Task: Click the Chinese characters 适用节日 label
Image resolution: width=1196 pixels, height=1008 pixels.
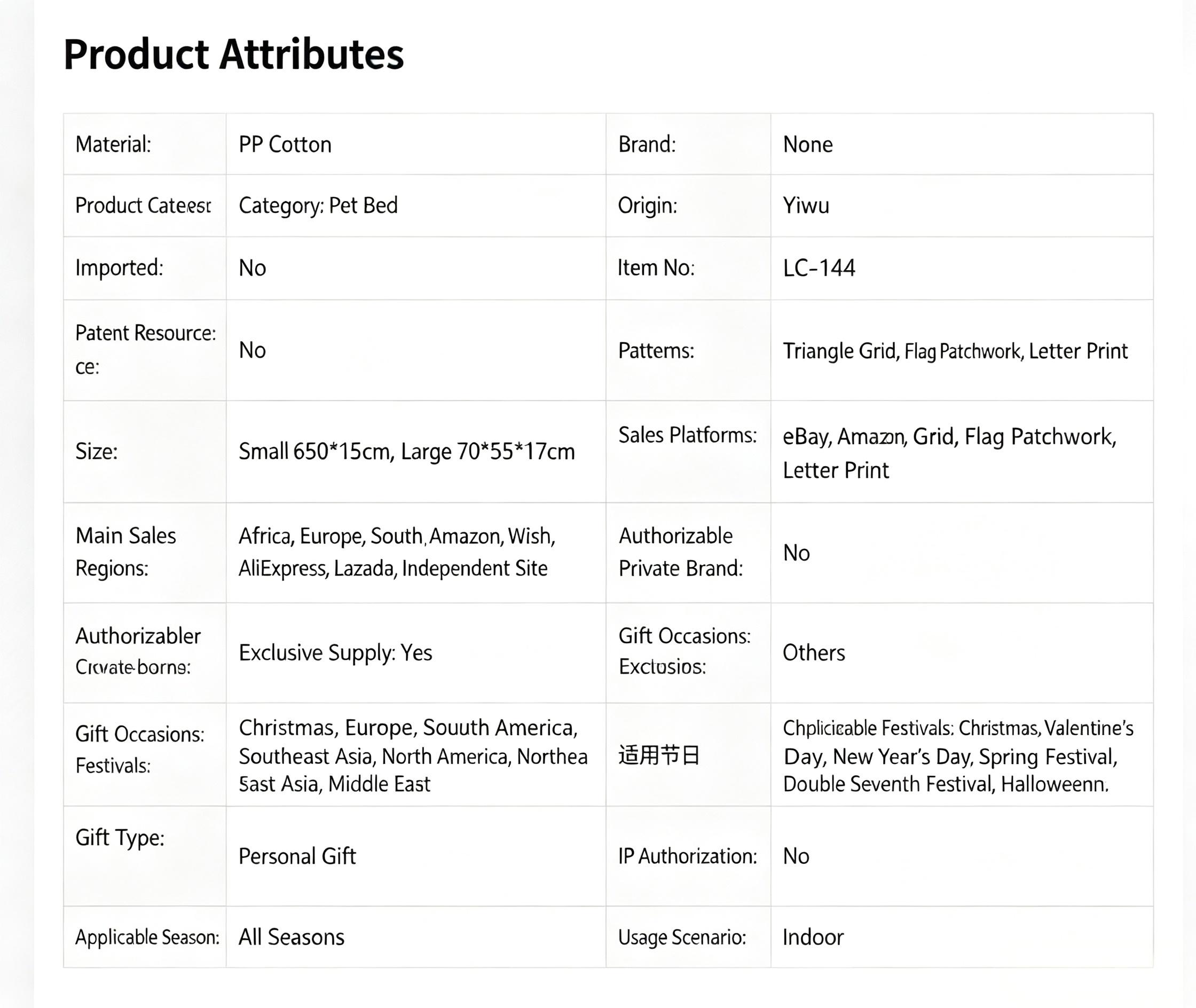Action: [x=659, y=755]
